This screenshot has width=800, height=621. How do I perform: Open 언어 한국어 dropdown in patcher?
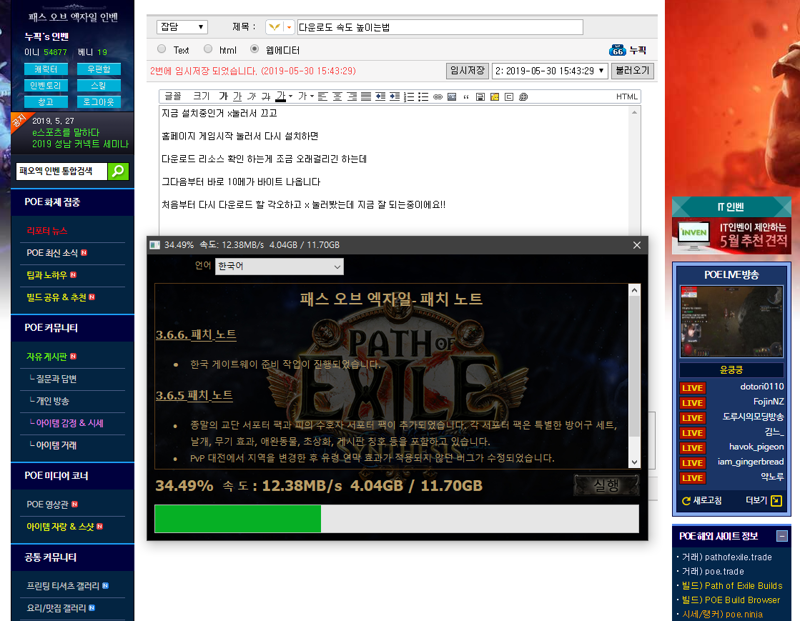pyautogui.click(x=279, y=266)
